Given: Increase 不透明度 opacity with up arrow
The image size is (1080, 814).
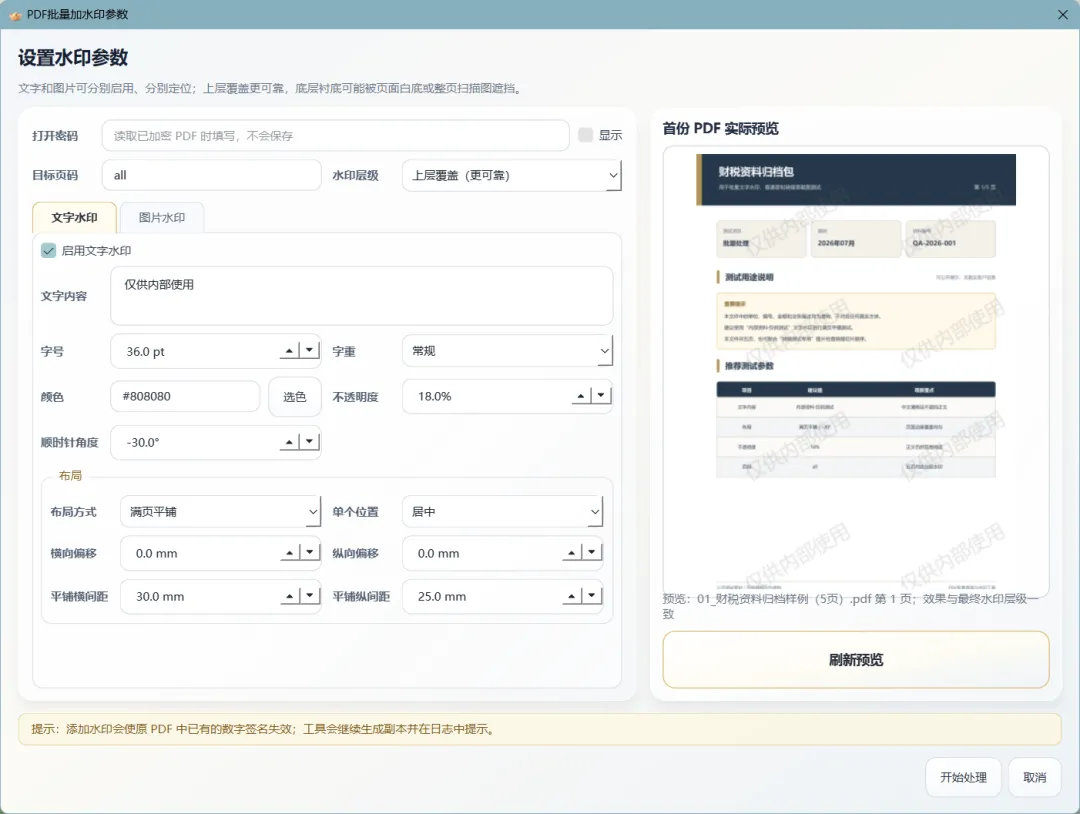Looking at the screenshot, I should point(581,395).
